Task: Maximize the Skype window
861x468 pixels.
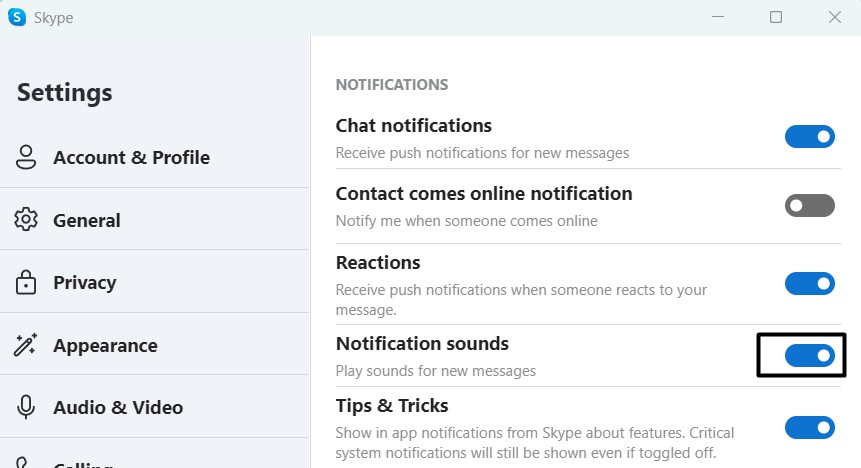Action: [x=776, y=17]
